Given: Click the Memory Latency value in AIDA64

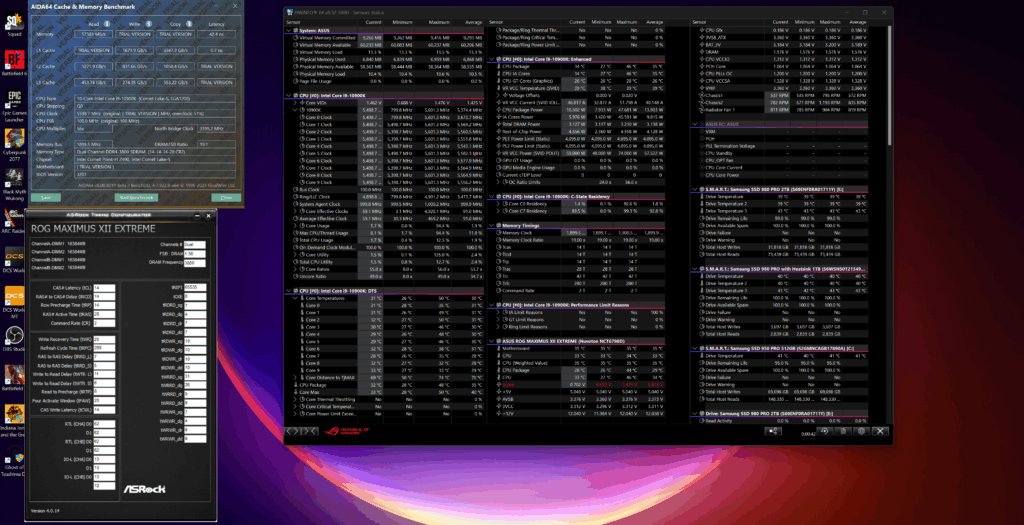Looking at the screenshot, I should [x=216, y=34].
